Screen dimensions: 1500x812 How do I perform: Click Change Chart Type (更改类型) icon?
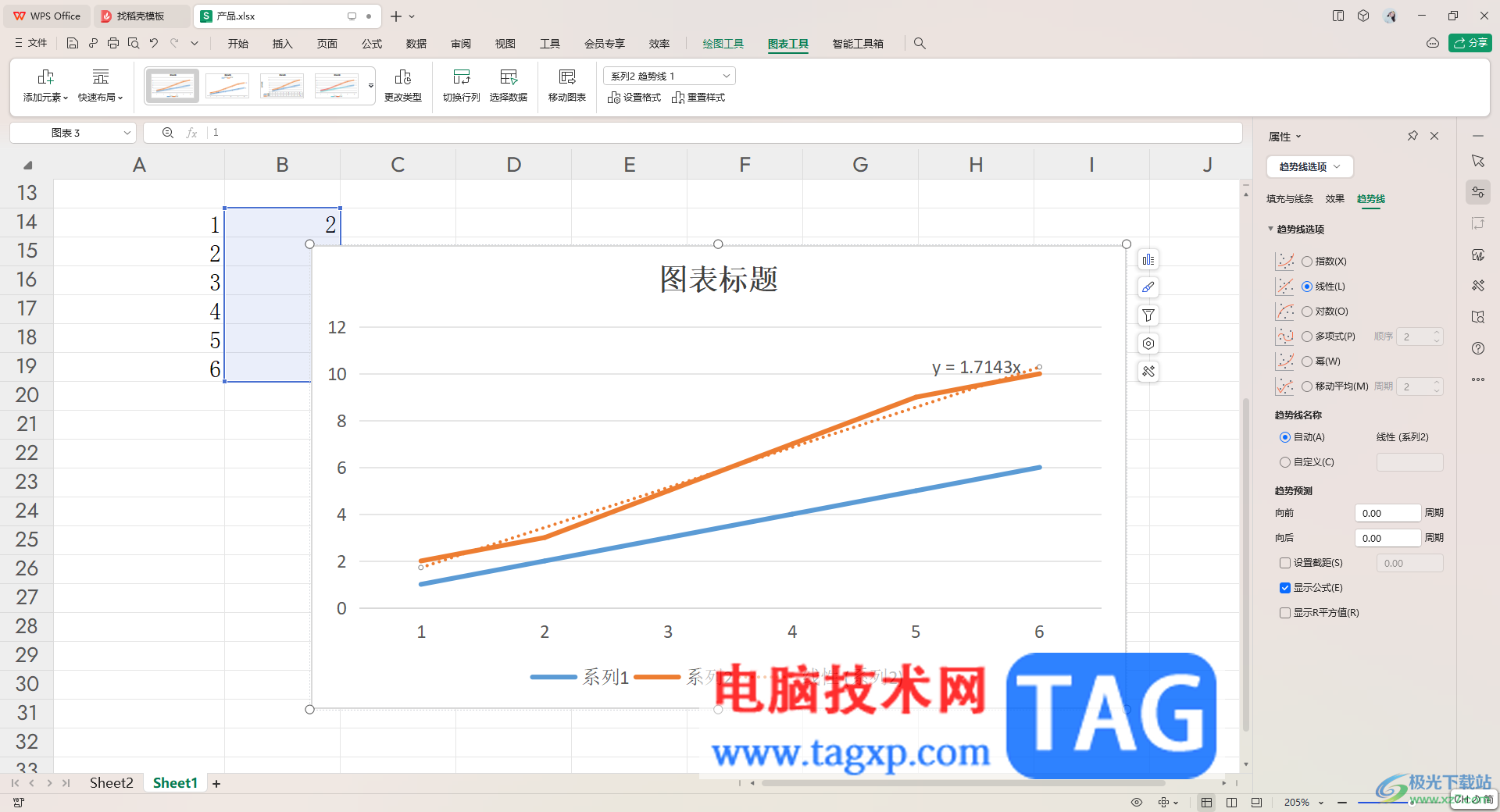[x=403, y=77]
